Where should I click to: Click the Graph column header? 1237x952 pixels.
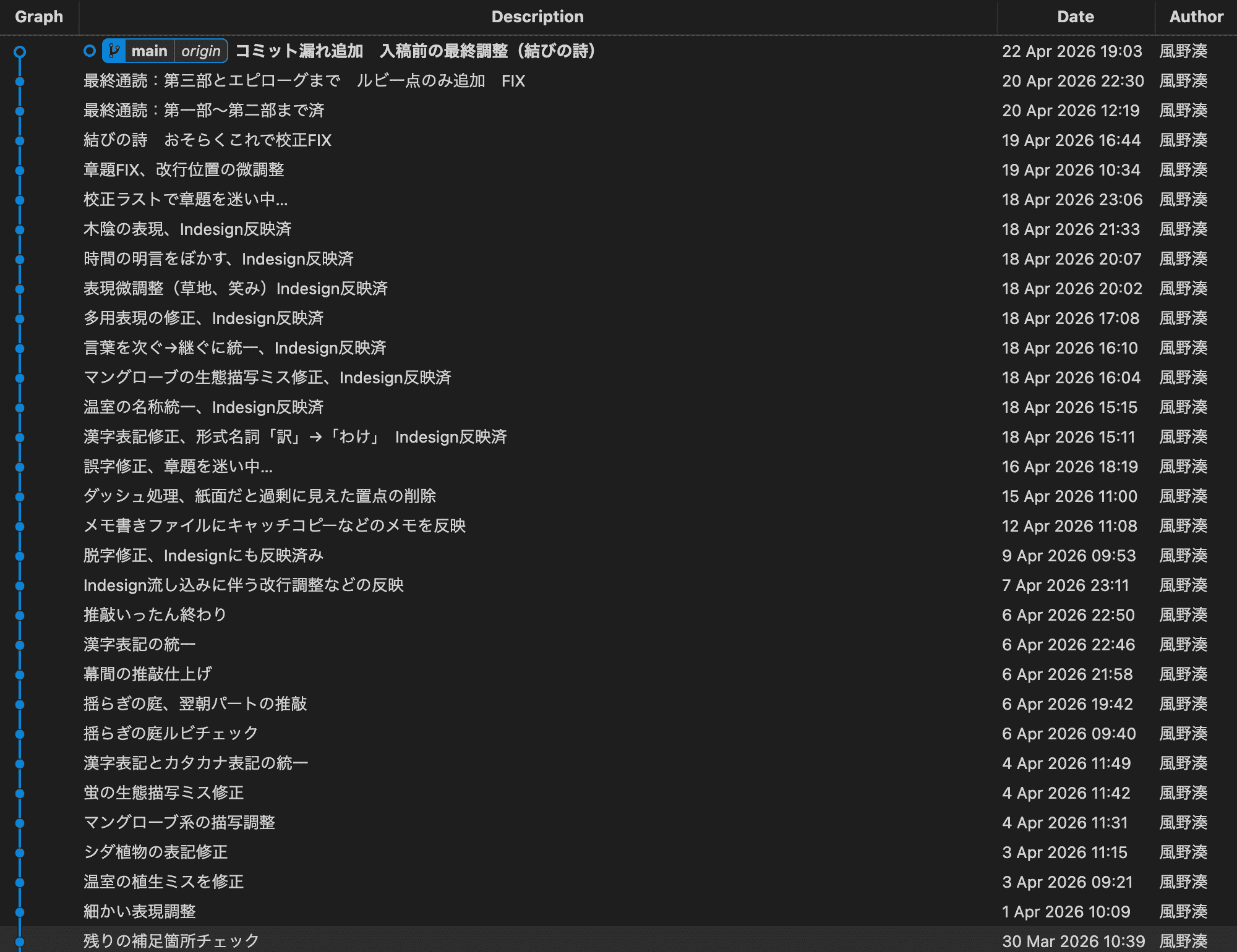tap(40, 17)
